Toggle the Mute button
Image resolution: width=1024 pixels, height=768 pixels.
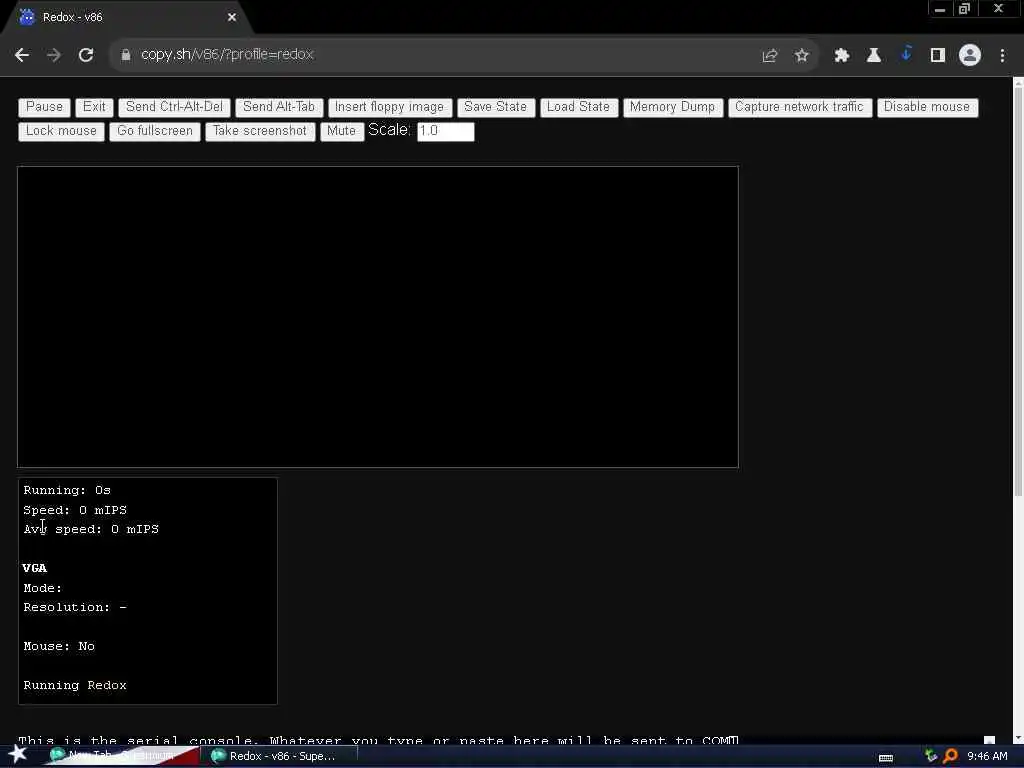(342, 131)
